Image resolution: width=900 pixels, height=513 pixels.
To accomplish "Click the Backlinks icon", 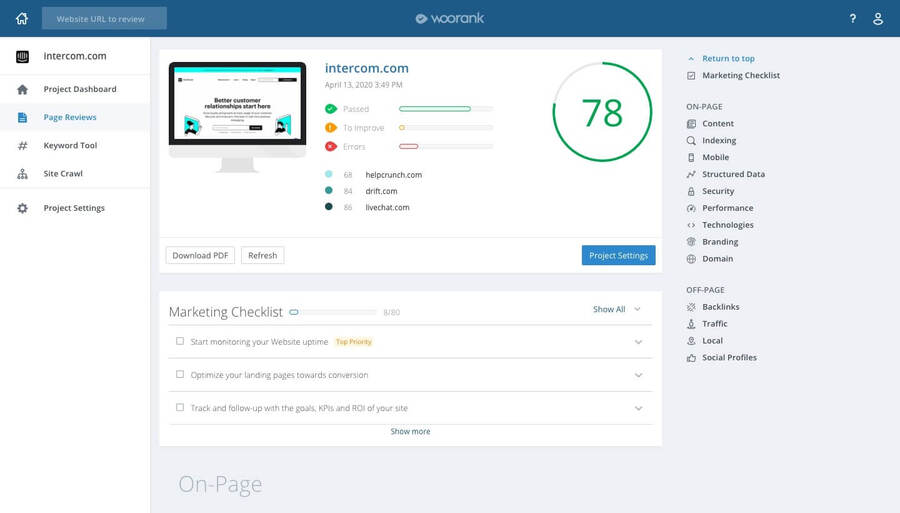I will coord(691,307).
